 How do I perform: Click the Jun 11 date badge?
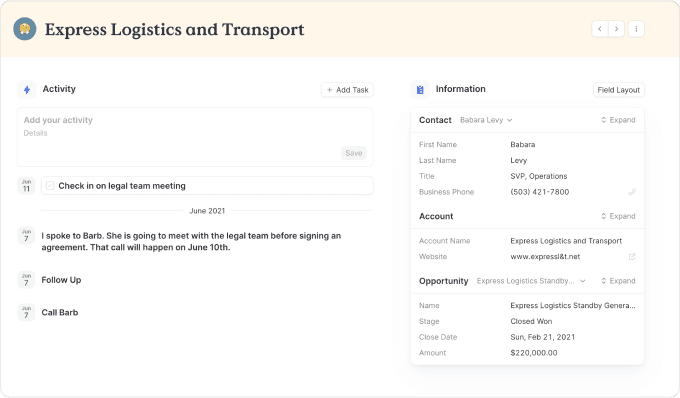click(x=26, y=186)
